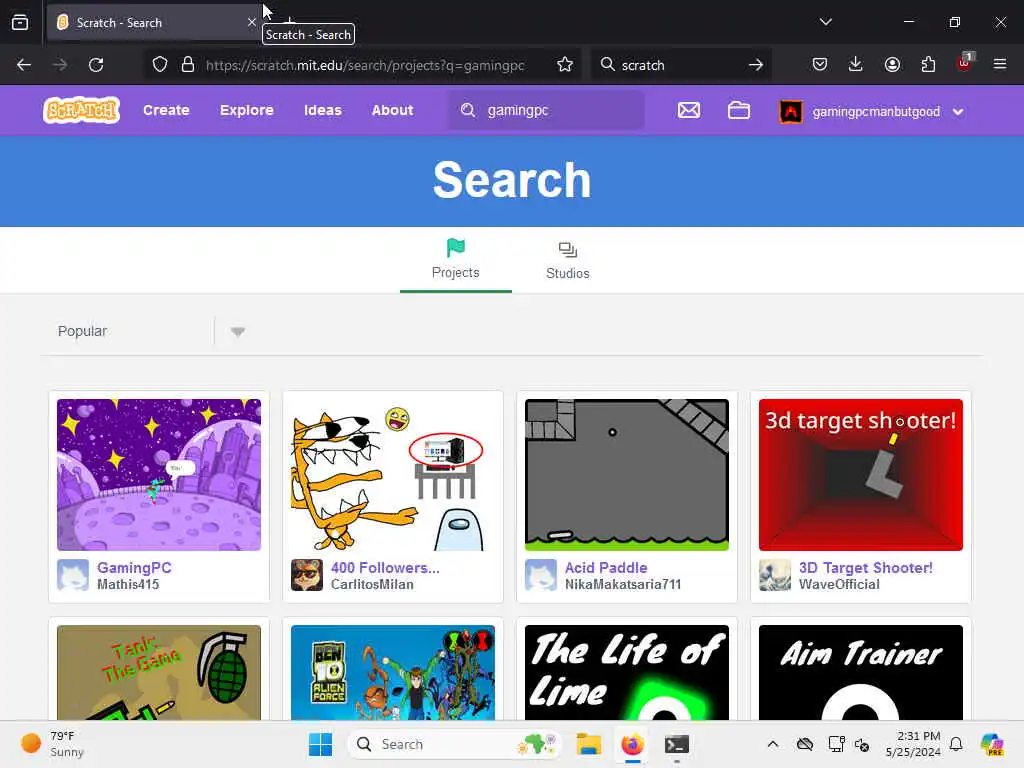
Task: Go back with browser back arrow
Action: [24, 65]
